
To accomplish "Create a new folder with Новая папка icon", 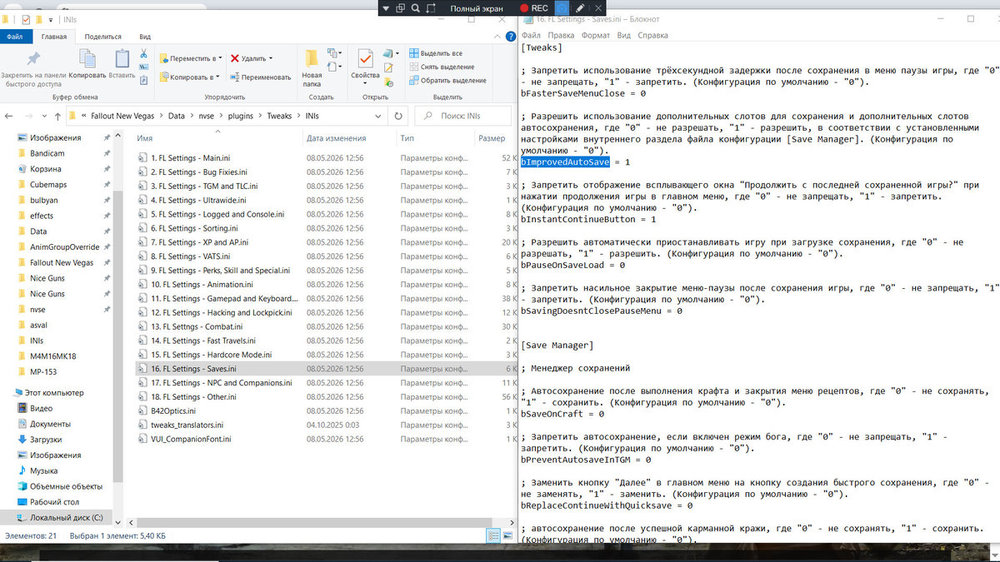I will 311,59.
